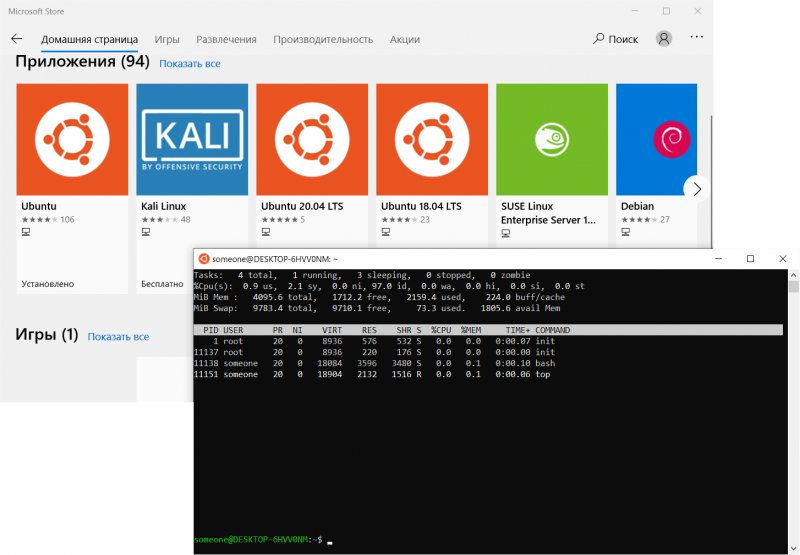Screen dimensions: 800x555
Task: Open the SUSE Linux Enterprise Server tile image
Action: [552, 139]
